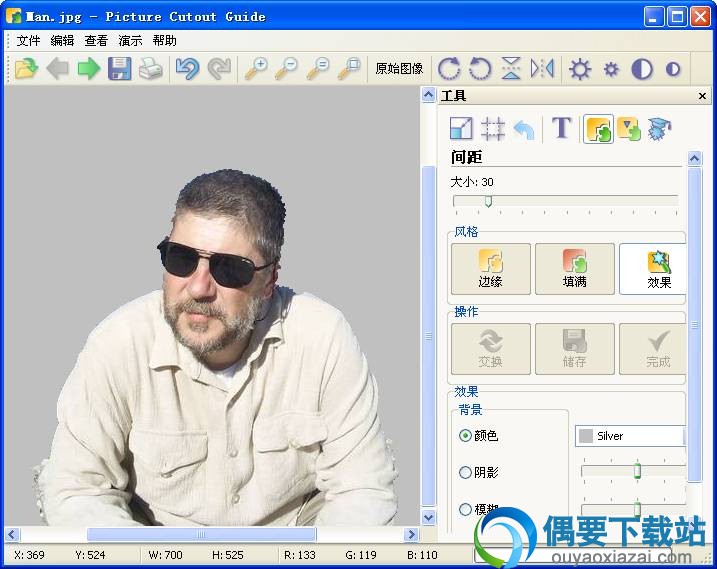Image resolution: width=717 pixels, height=569 pixels.
Task: Close the 工具 panel
Action: [x=702, y=96]
